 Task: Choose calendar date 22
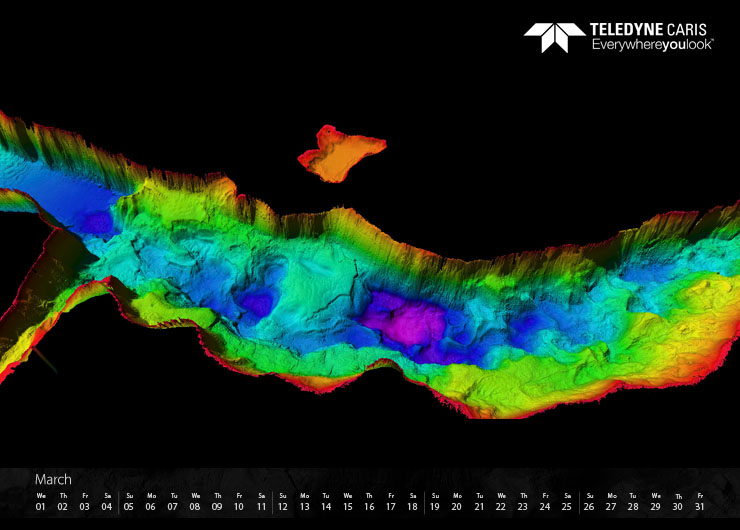[501, 506]
